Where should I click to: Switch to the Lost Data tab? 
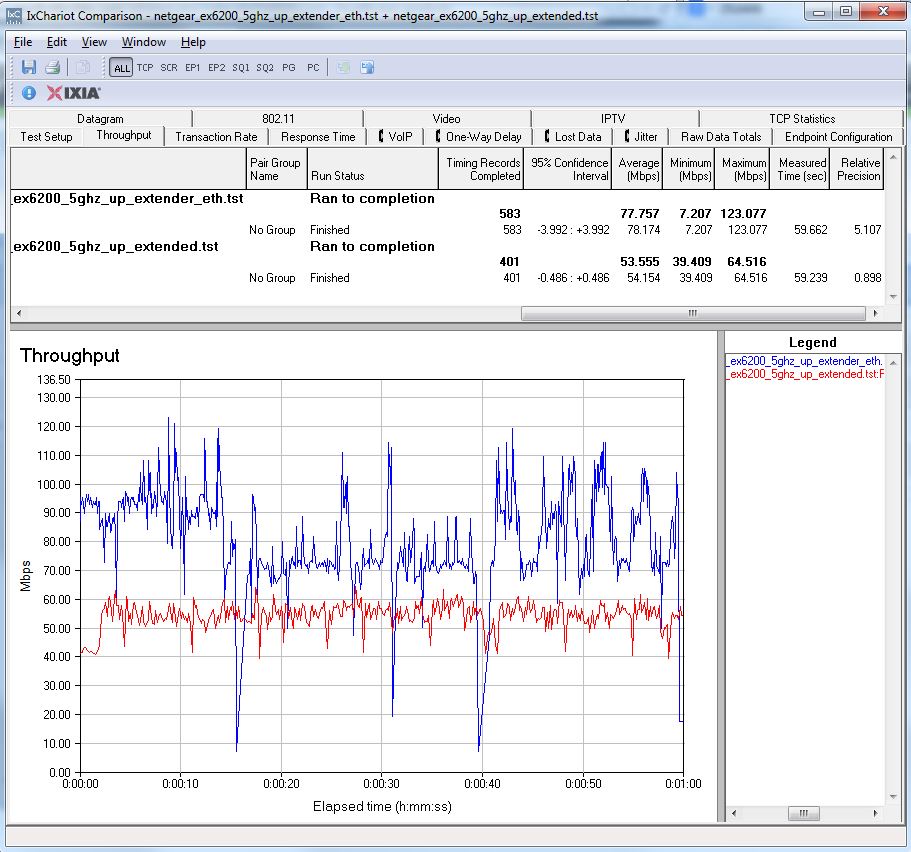572,137
